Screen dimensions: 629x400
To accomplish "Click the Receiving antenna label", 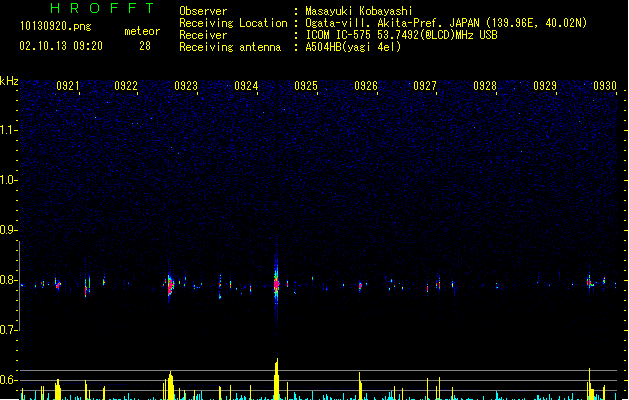I will pyautogui.click(x=230, y=47).
